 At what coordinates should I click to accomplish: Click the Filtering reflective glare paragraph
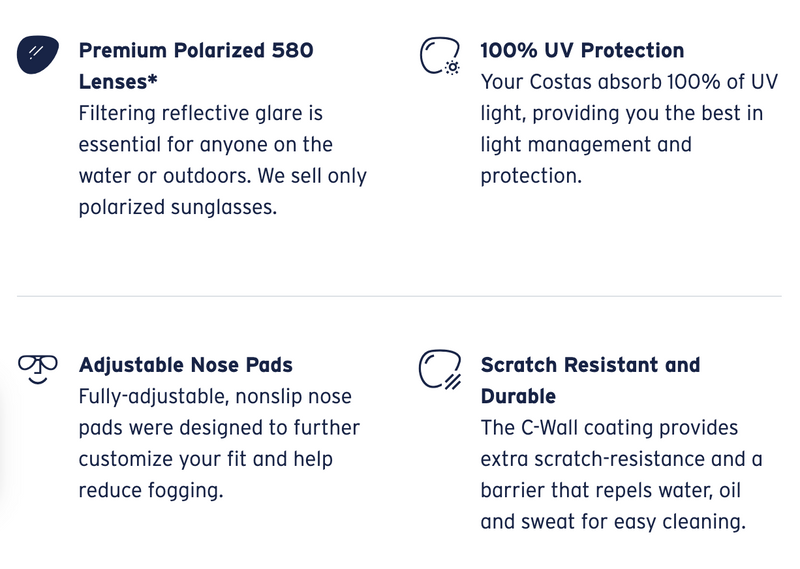[222, 160]
